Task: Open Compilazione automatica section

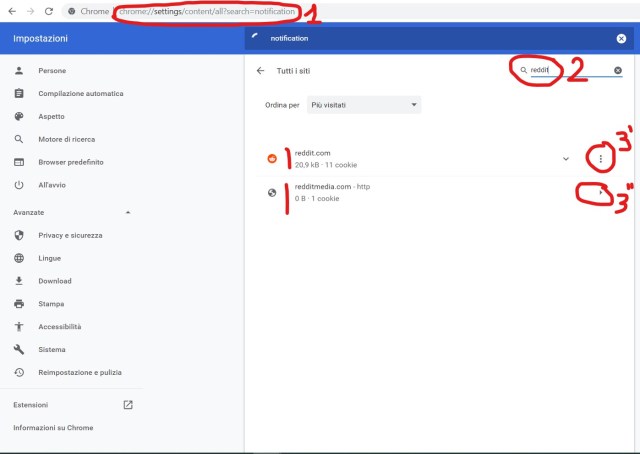Action: click(80, 94)
